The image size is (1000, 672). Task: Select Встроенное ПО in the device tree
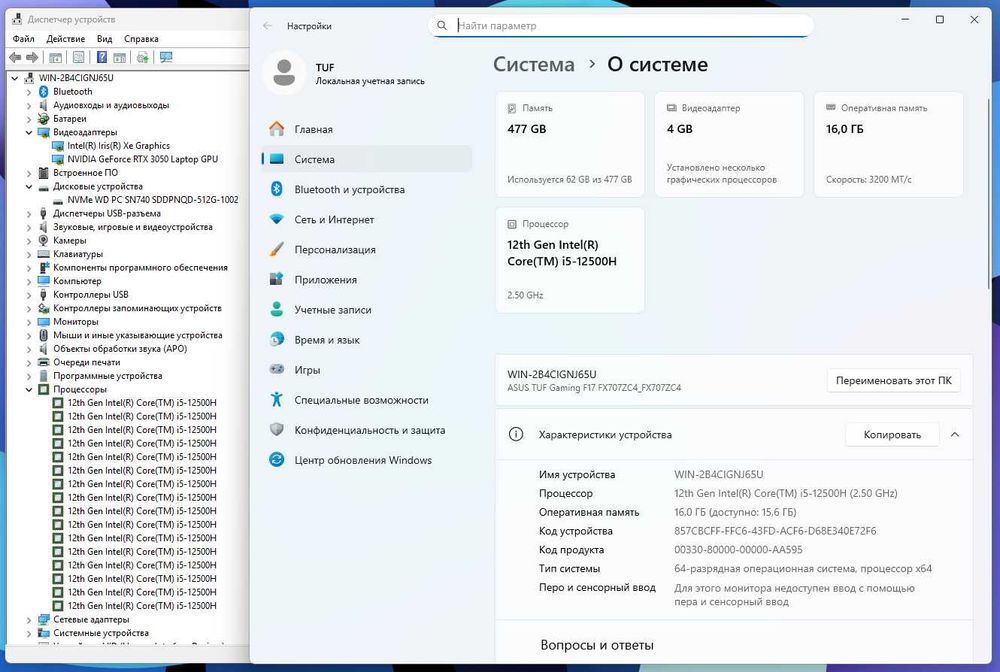(x=85, y=173)
